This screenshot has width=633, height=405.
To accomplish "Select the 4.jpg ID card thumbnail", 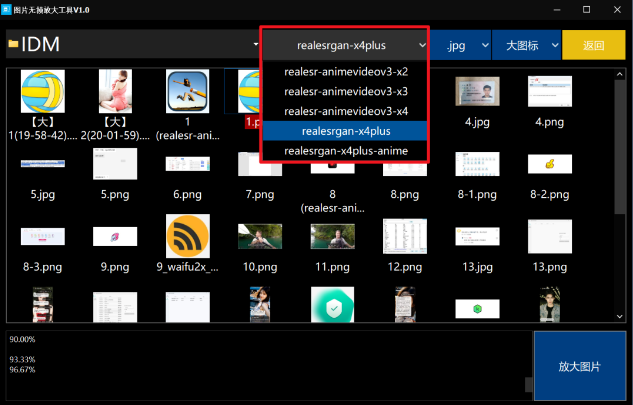I will click(477, 91).
